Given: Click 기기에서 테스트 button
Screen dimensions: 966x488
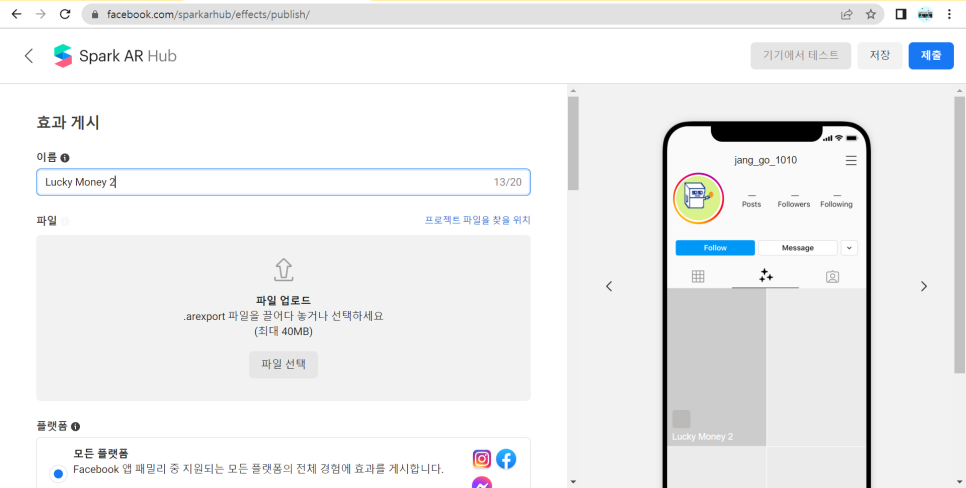Looking at the screenshot, I should point(801,55).
